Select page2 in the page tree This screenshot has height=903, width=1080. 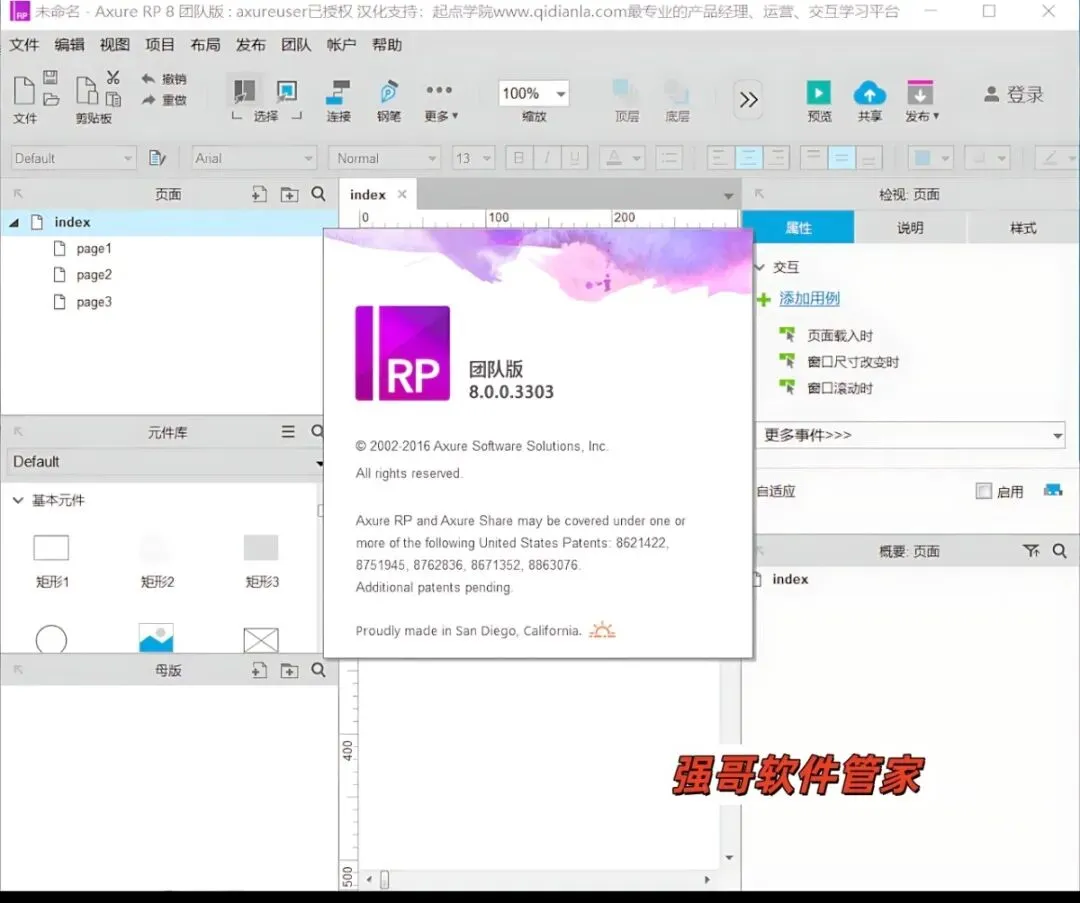[x=94, y=275]
